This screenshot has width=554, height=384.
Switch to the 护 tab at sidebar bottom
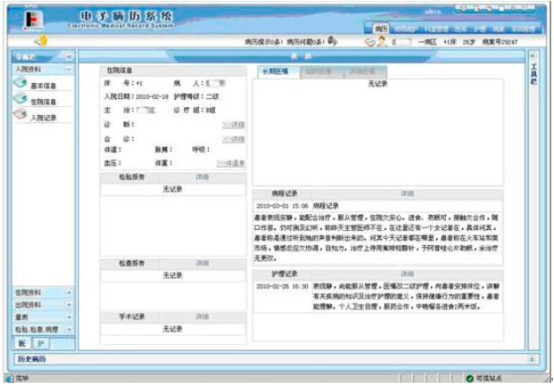41,343
